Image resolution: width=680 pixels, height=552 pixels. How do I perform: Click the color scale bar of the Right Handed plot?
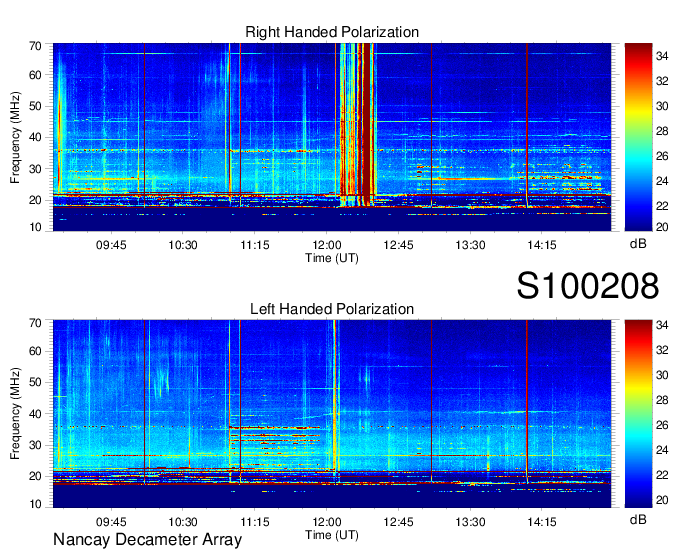pos(638,137)
